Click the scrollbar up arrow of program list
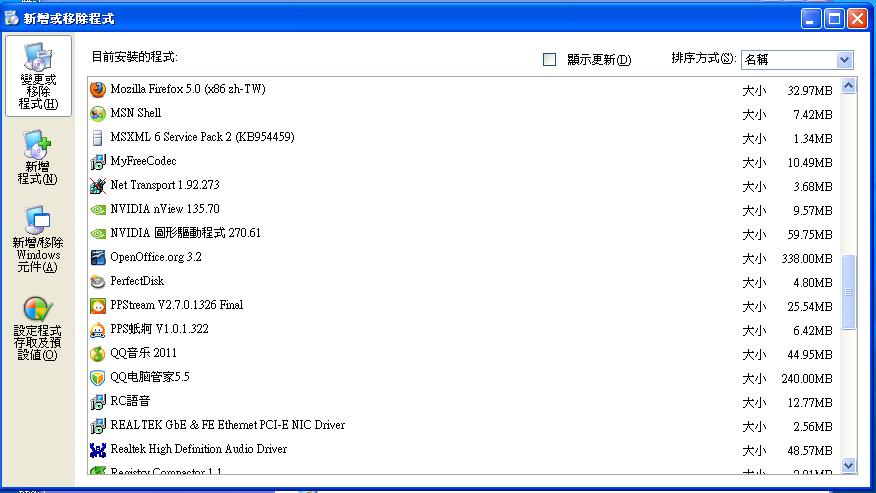Viewport: 876px width, 493px height. click(x=849, y=86)
